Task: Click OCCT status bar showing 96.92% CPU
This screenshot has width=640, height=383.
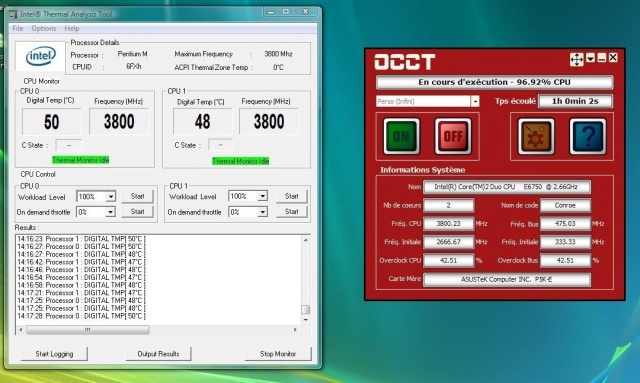Action: [494, 82]
